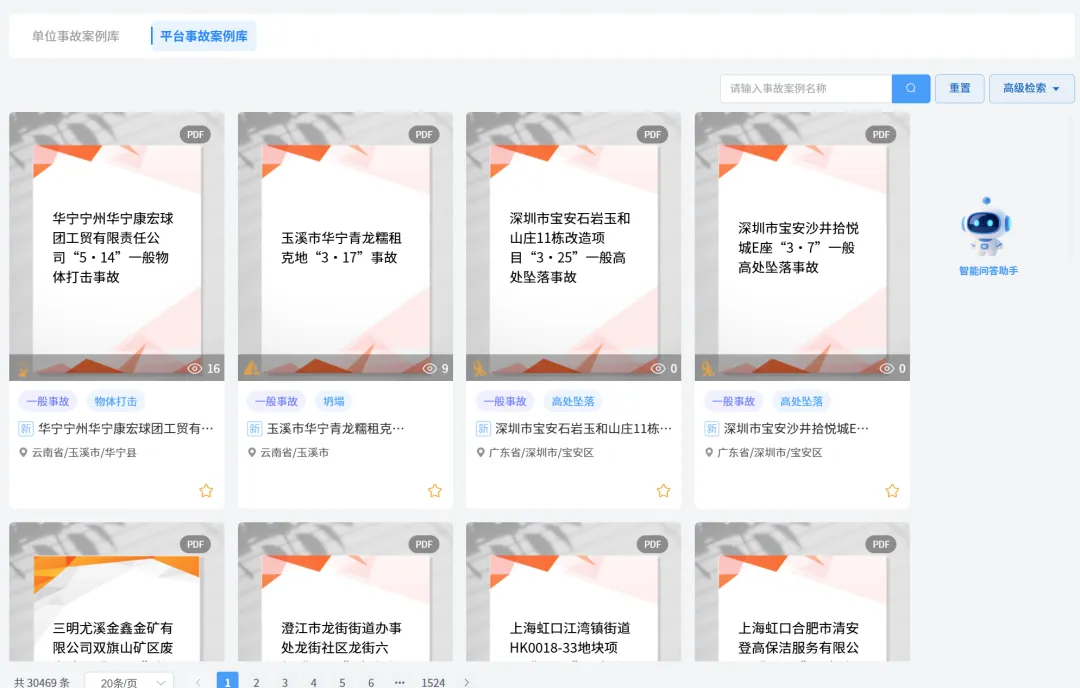
Task: Click PDF badge on 深圳市宝安沙井拾悦城 card
Action: pos(881,134)
